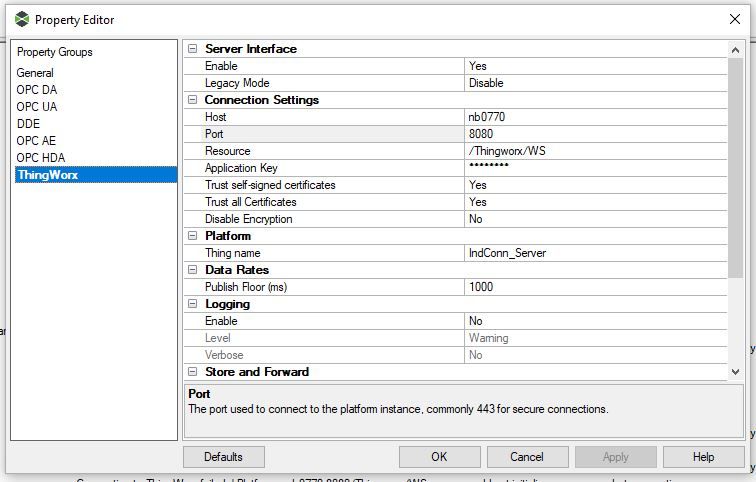Click the scrollbar down arrow

pyautogui.click(x=735, y=372)
